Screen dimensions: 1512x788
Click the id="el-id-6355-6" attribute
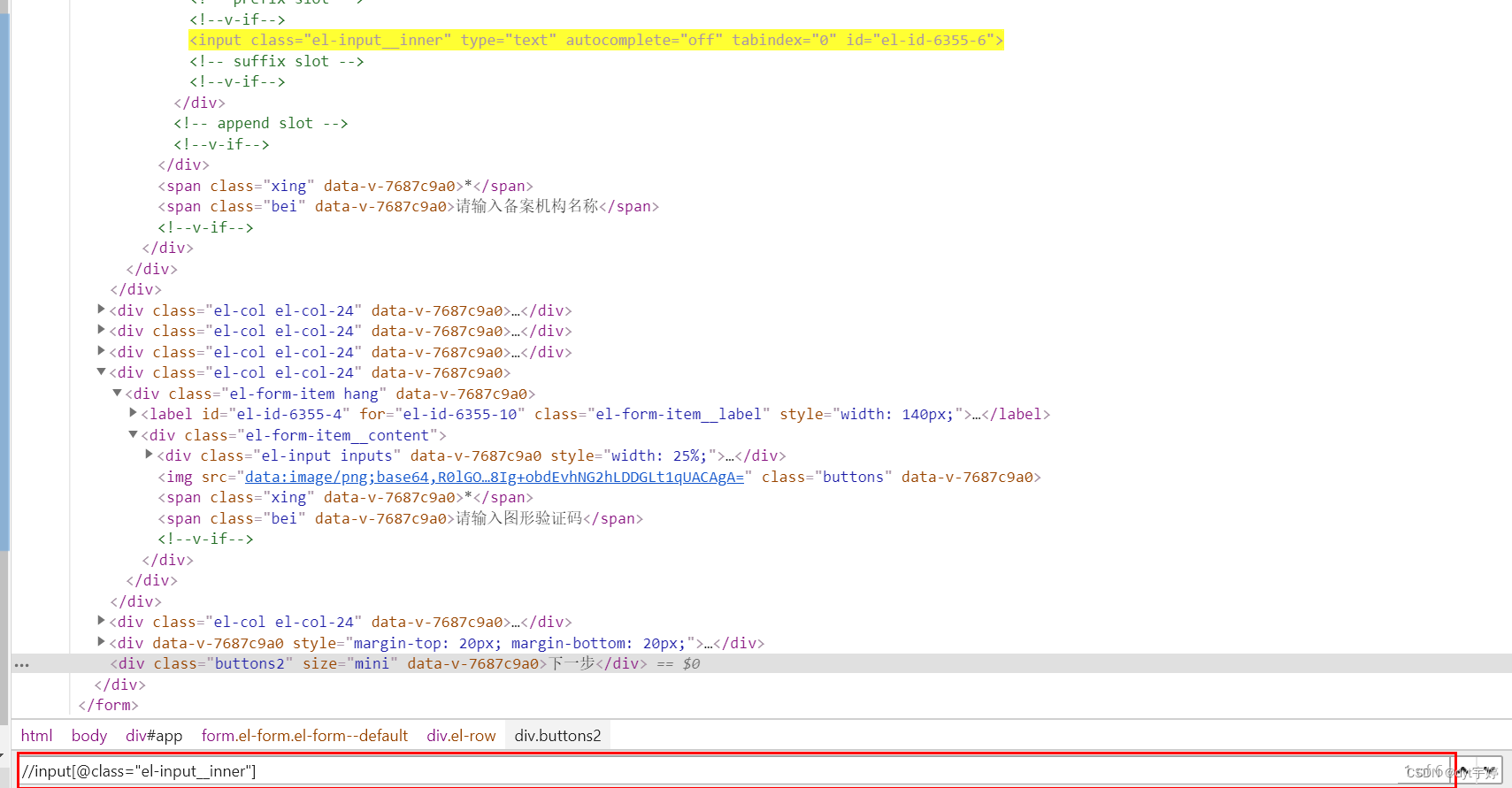[920, 40]
